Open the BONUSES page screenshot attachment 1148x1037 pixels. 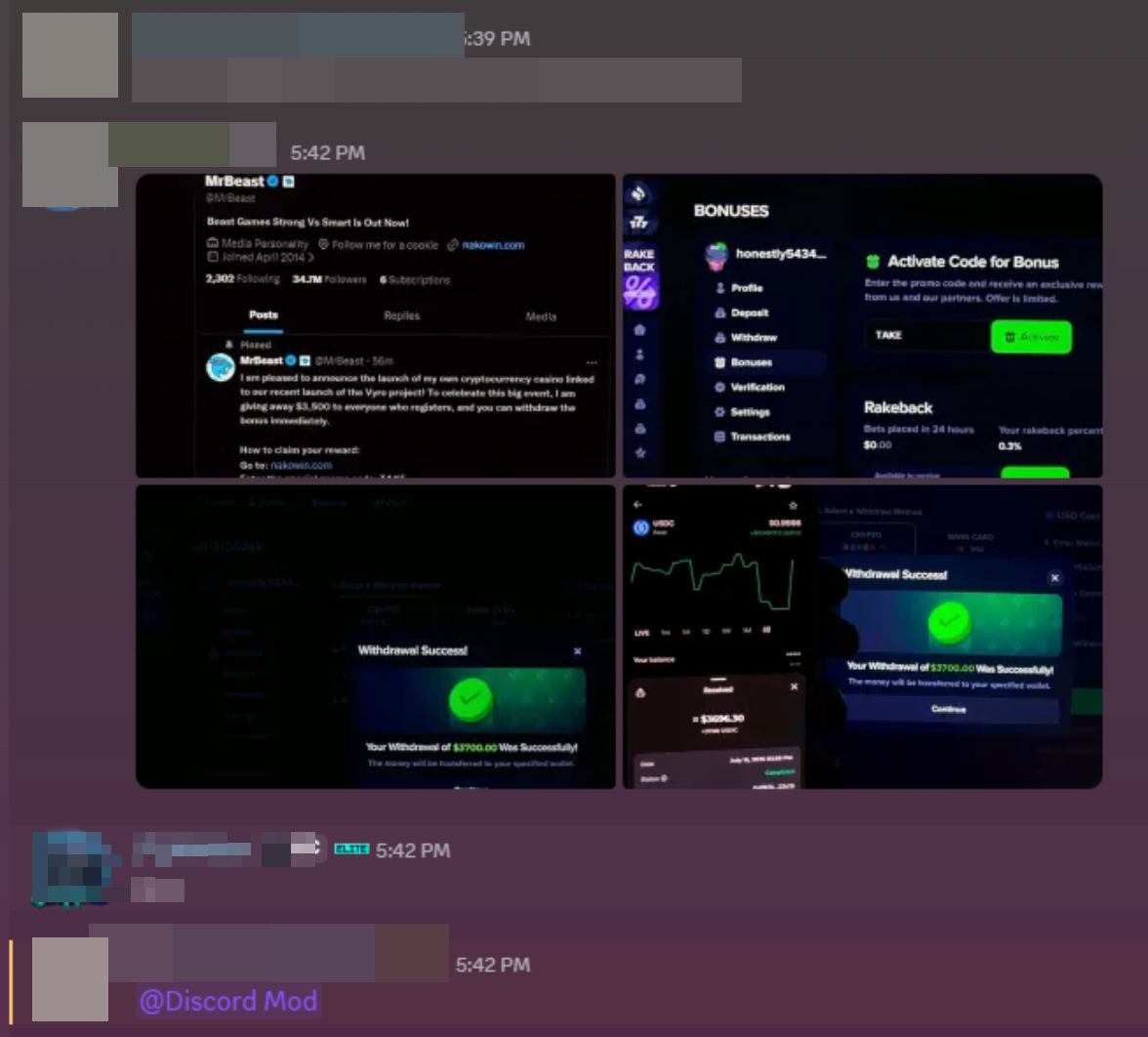[x=863, y=326]
